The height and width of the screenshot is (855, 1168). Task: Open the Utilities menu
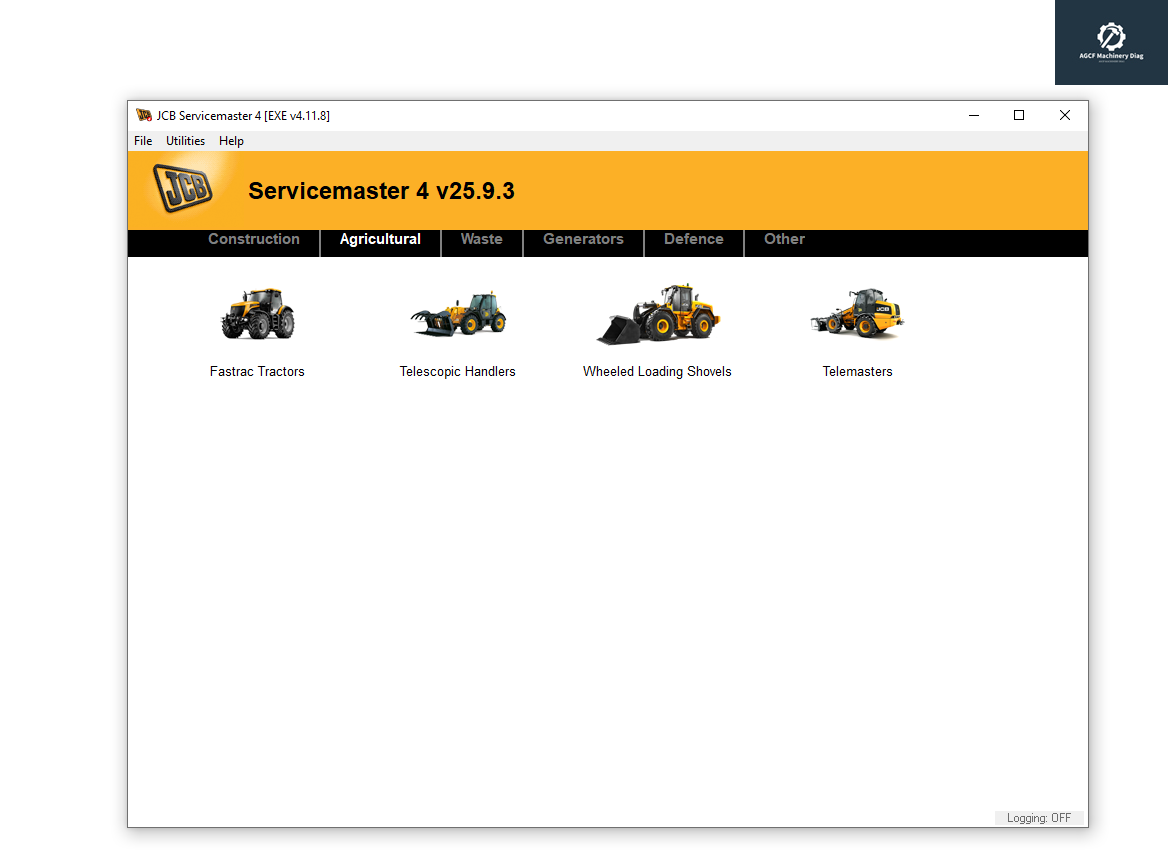[185, 141]
